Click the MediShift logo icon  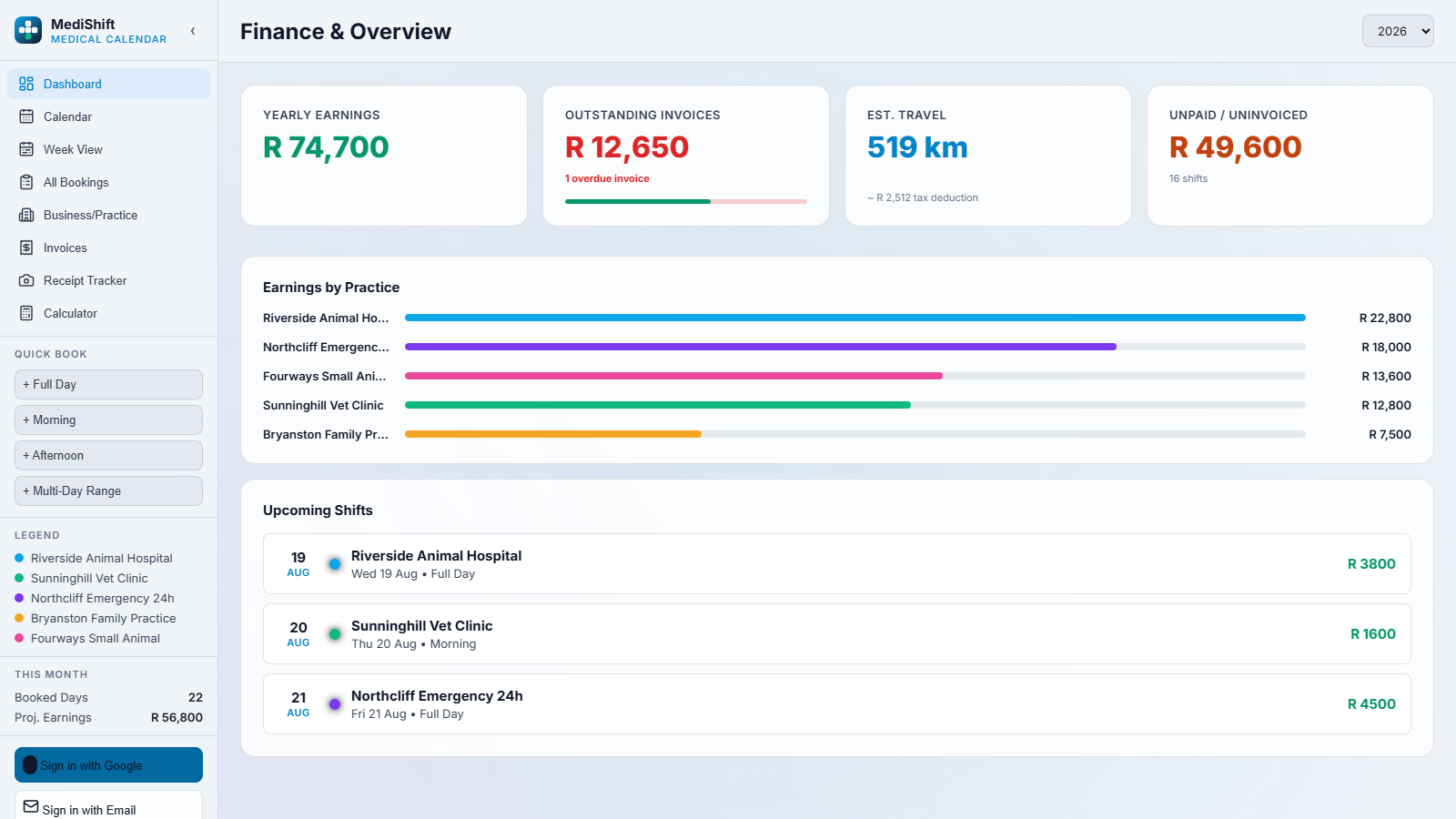(x=28, y=30)
